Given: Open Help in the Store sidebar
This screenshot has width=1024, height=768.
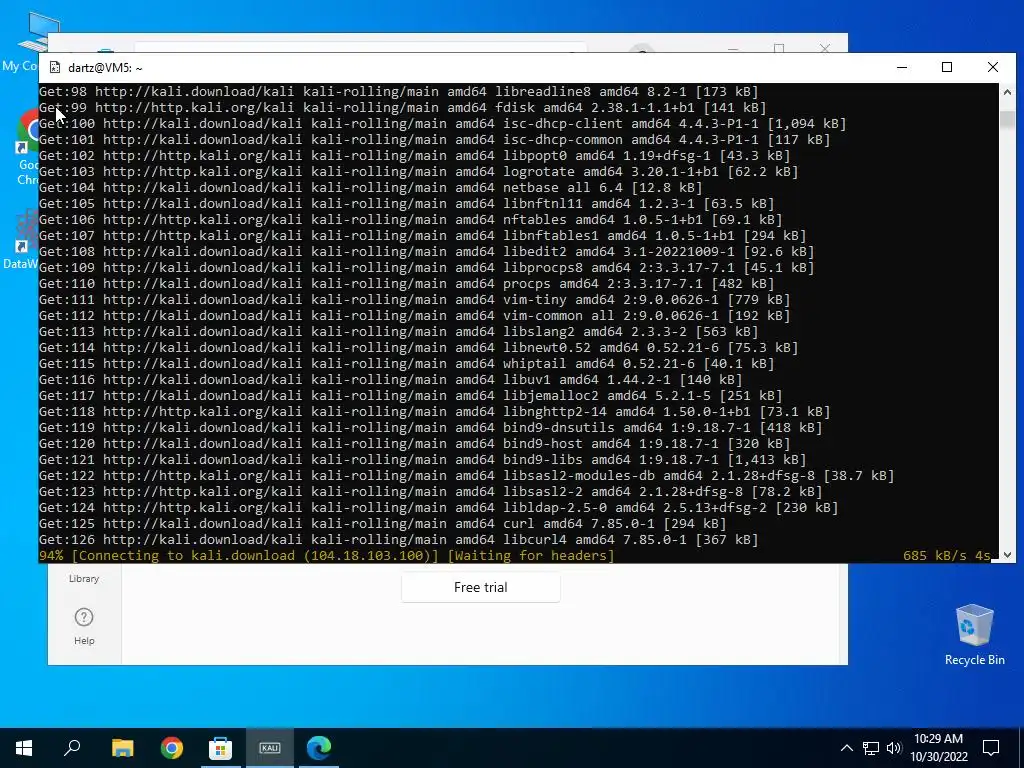Looking at the screenshot, I should pyautogui.click(x=84, y=626).
